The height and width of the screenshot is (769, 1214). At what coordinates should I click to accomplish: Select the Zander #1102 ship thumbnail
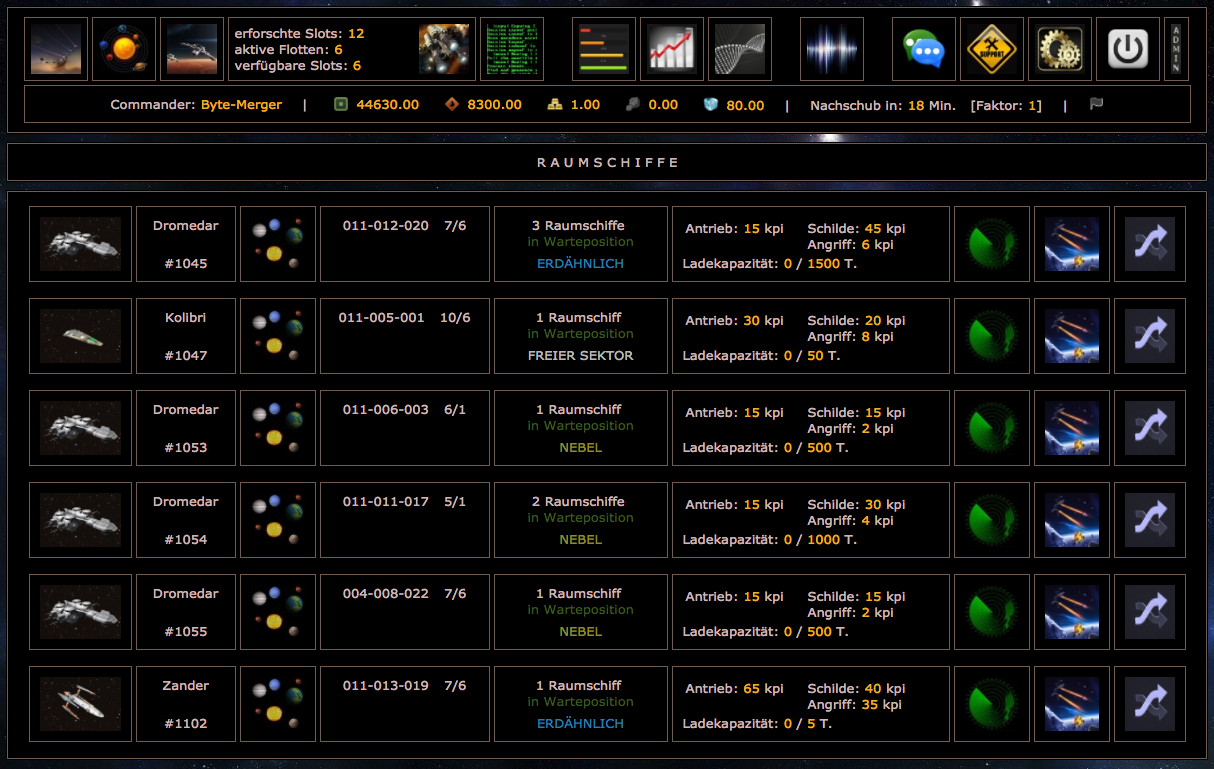click(x=80, y=704)
